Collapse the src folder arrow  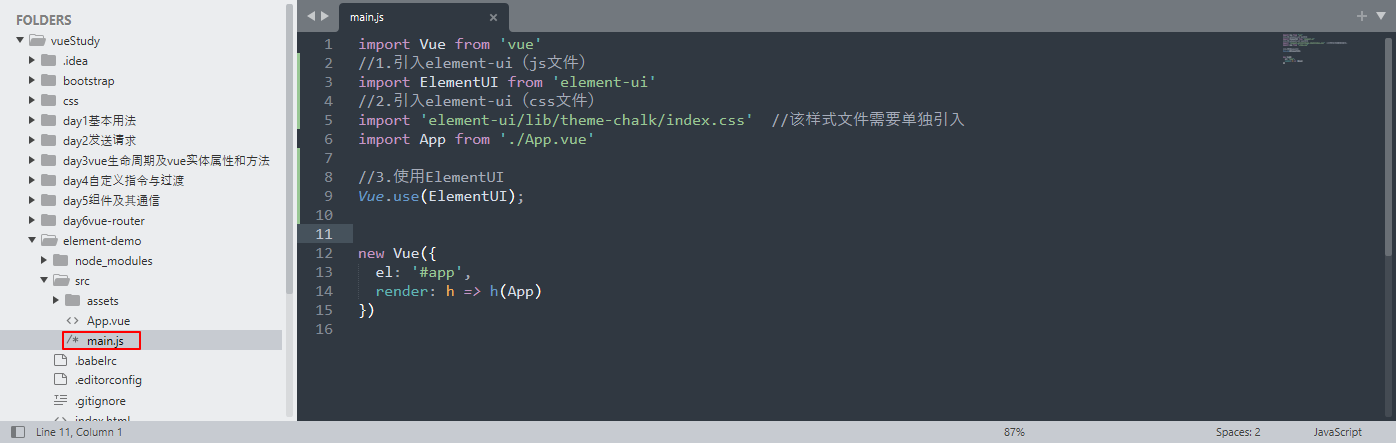tap(44, 281)
